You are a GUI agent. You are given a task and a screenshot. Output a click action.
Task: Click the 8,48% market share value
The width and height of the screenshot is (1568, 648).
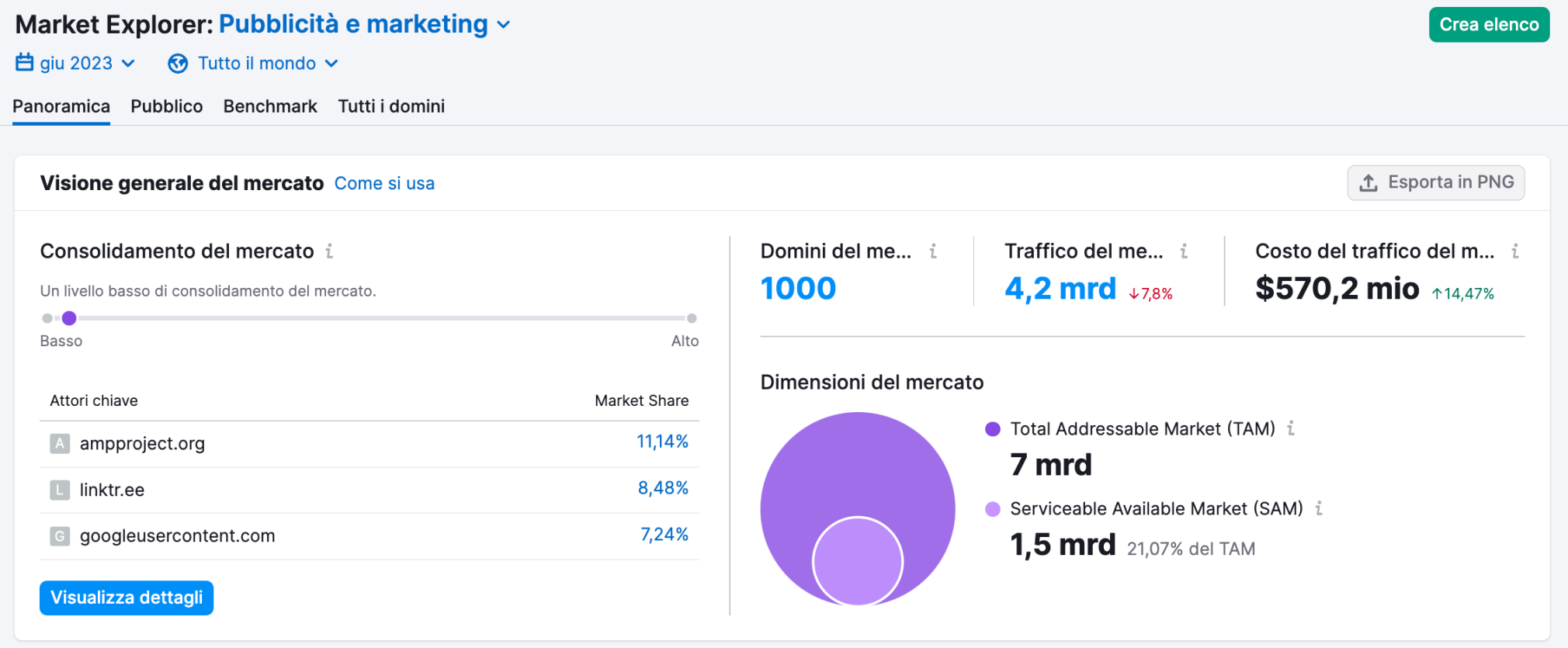663,488
